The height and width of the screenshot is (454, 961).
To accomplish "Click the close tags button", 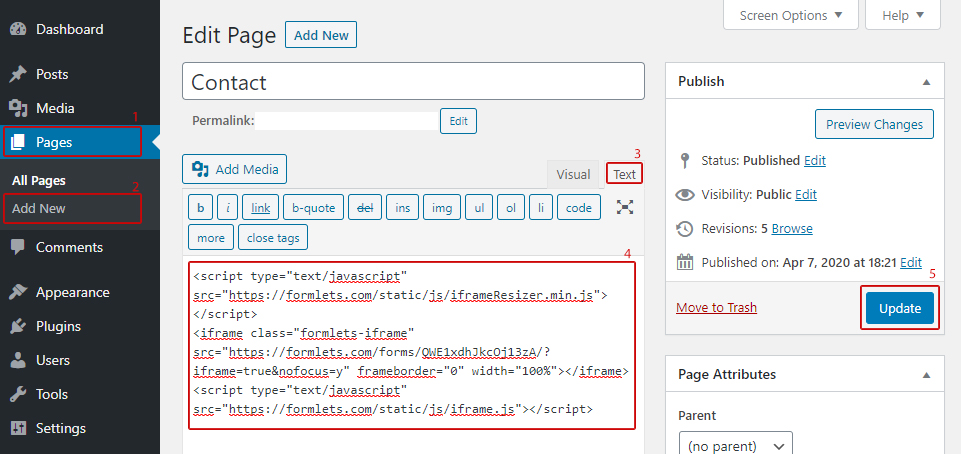I will [x=273, y=238].
